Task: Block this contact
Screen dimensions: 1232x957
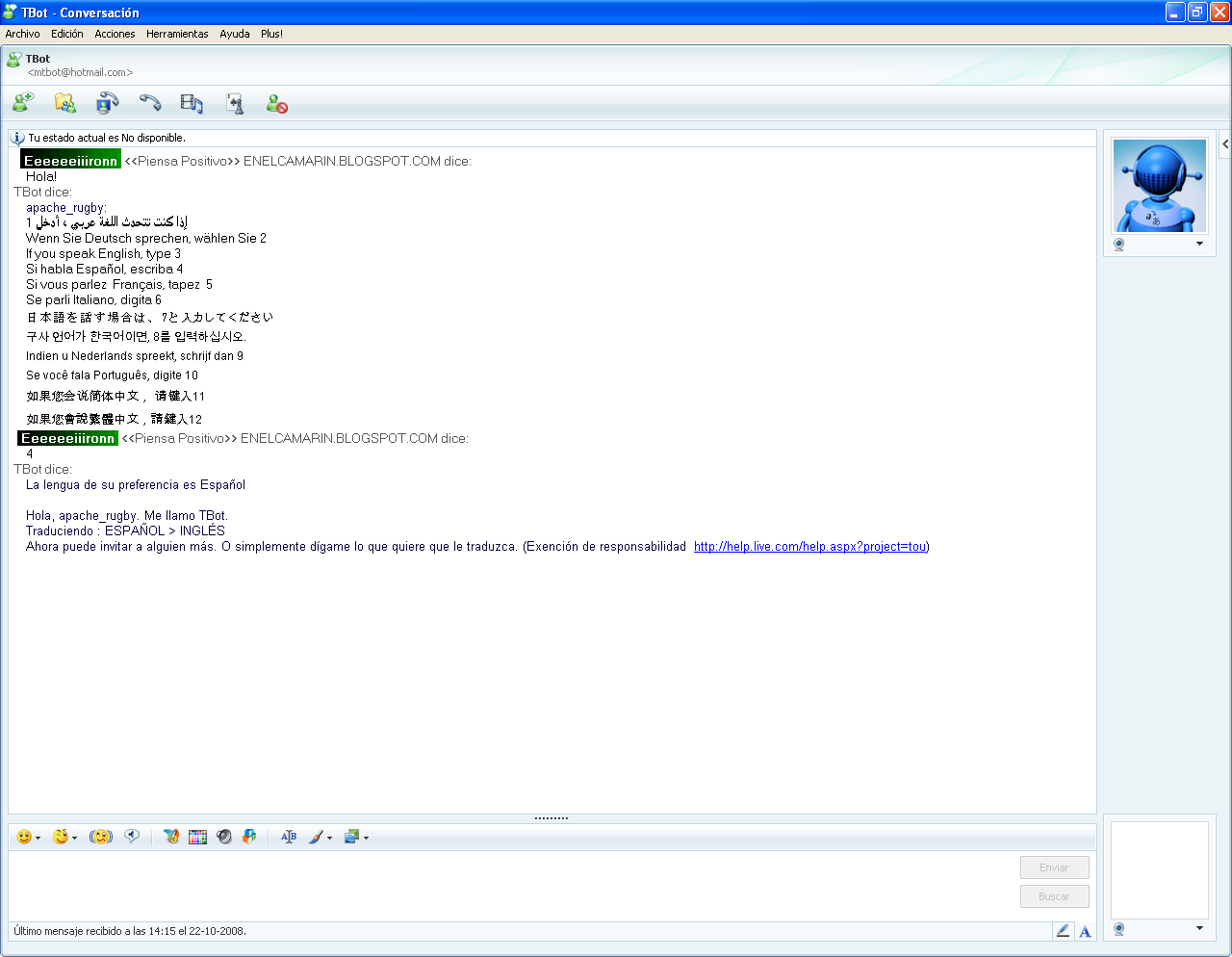Action: point(277,103)
